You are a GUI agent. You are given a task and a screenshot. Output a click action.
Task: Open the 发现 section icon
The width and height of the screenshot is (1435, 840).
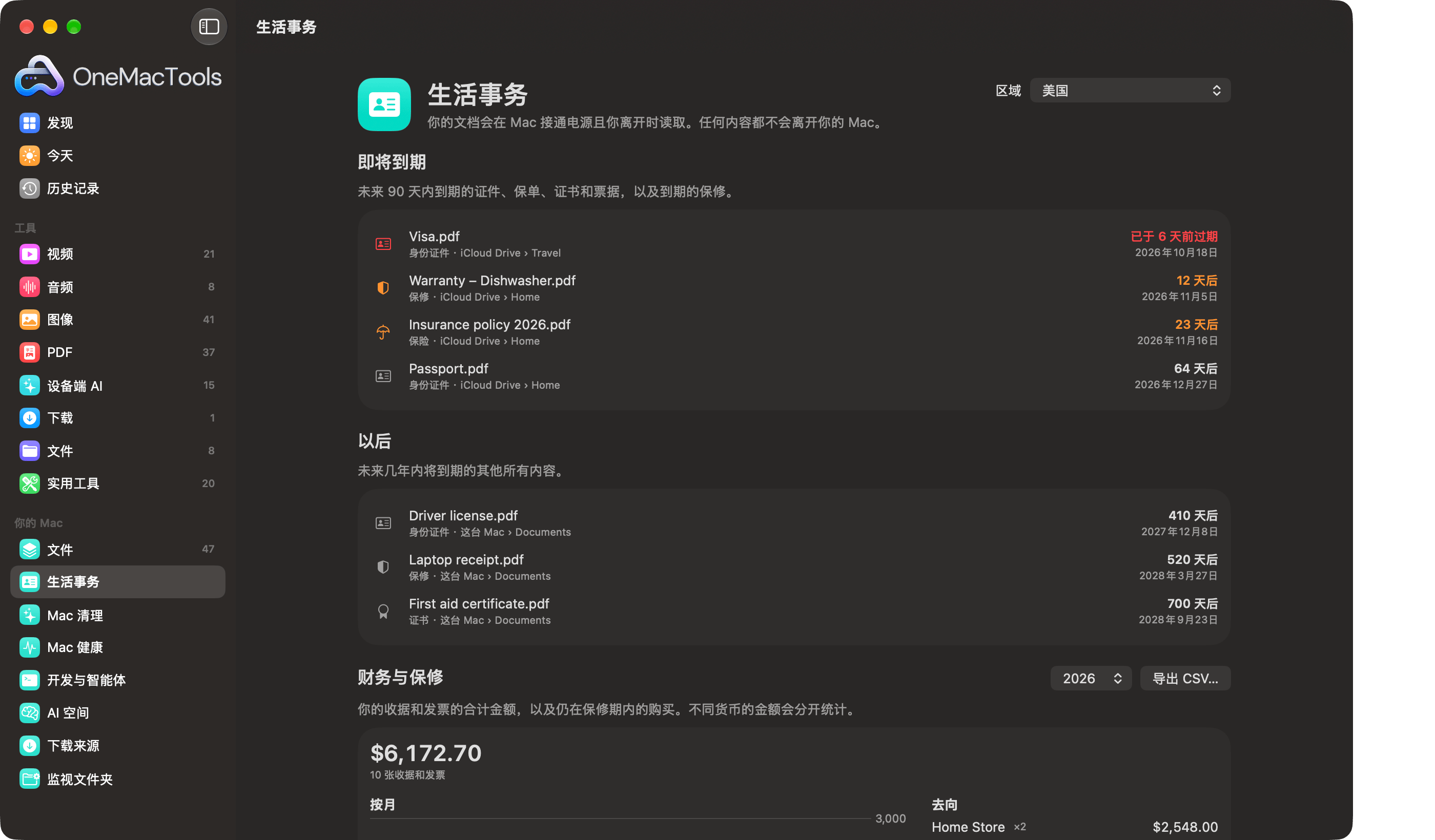click(30, 123)
